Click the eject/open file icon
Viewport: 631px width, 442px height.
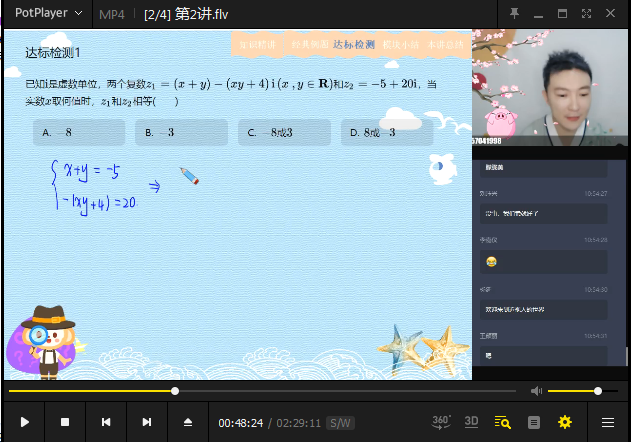click(x=187, y=422)
